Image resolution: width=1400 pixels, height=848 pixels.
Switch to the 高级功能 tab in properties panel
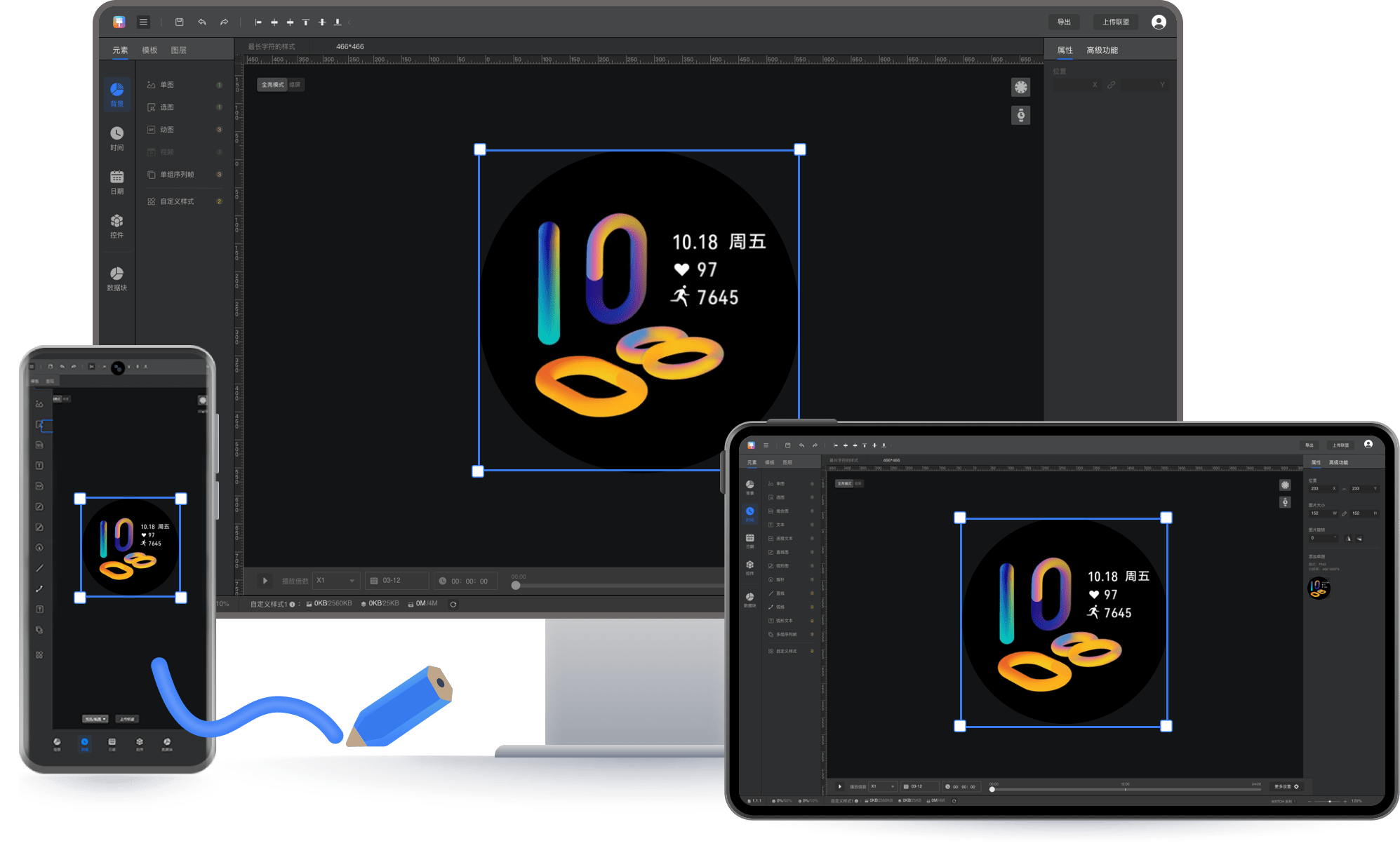[x=1102, y=50]
